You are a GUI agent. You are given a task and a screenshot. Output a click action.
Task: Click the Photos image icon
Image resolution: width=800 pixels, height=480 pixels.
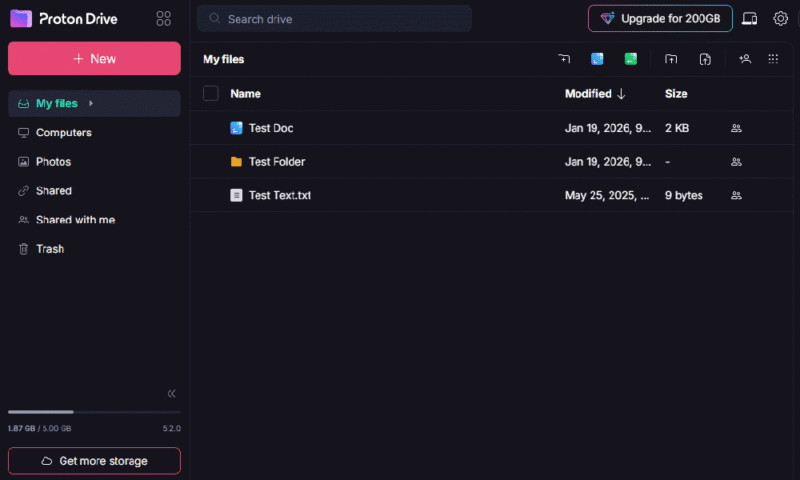[x=23, y=162]
